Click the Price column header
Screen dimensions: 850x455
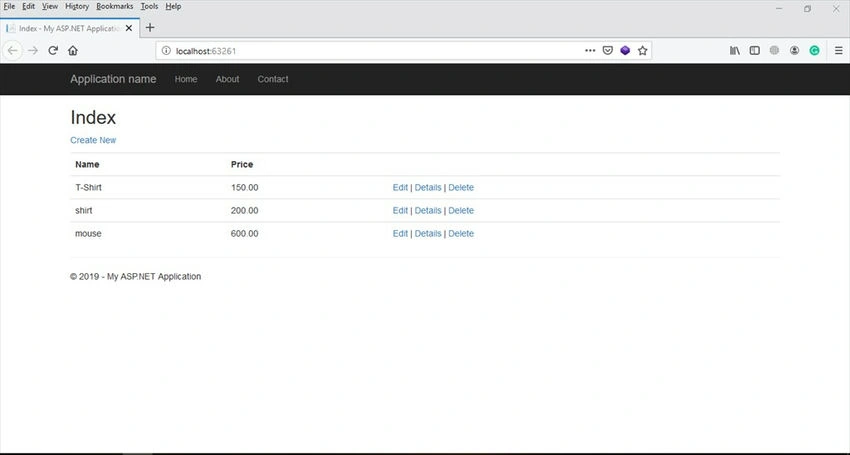pyautogui.click(x=242, y=164)
